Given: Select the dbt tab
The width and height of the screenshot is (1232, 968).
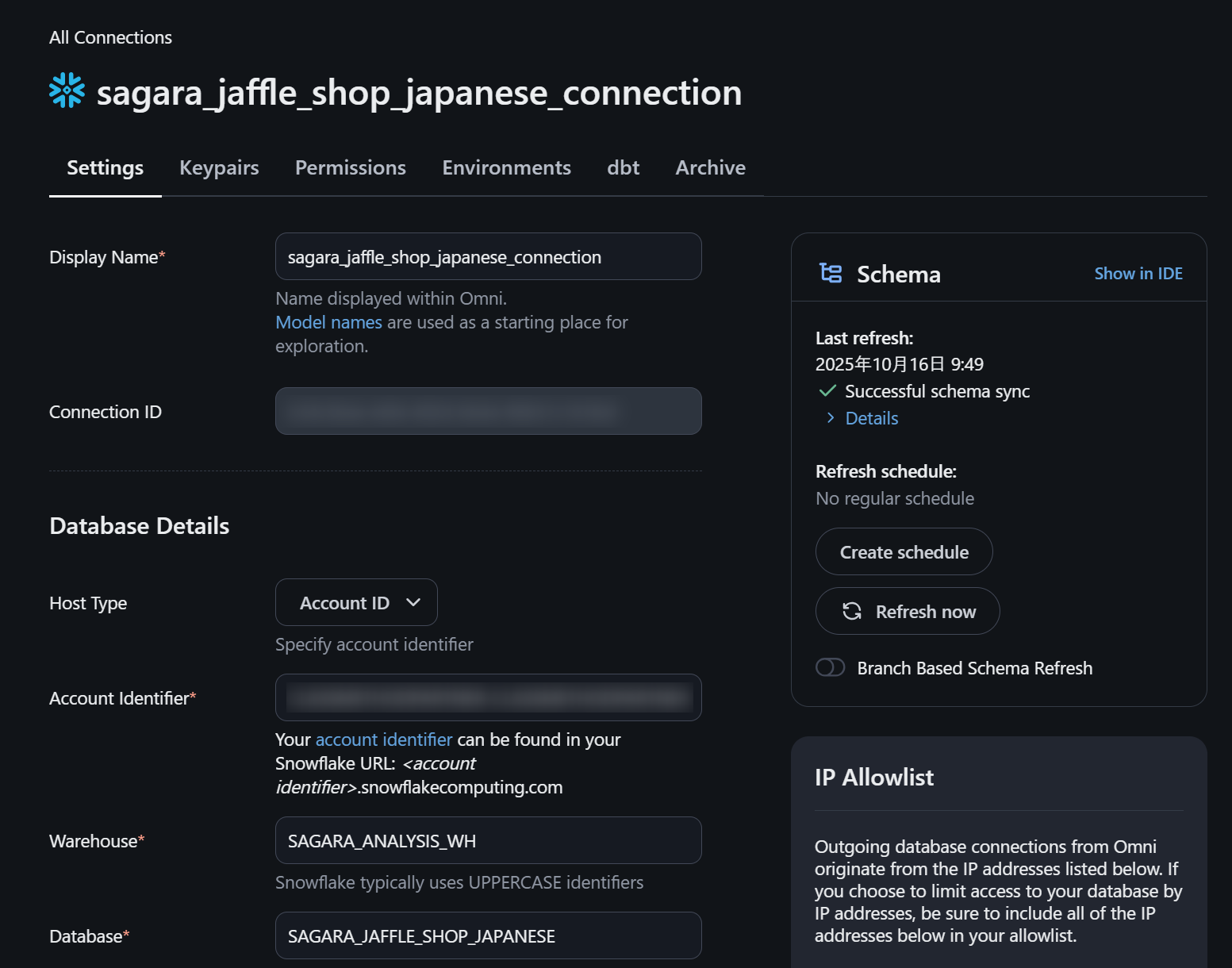Looking at the screenshot, I should (623, 167).
